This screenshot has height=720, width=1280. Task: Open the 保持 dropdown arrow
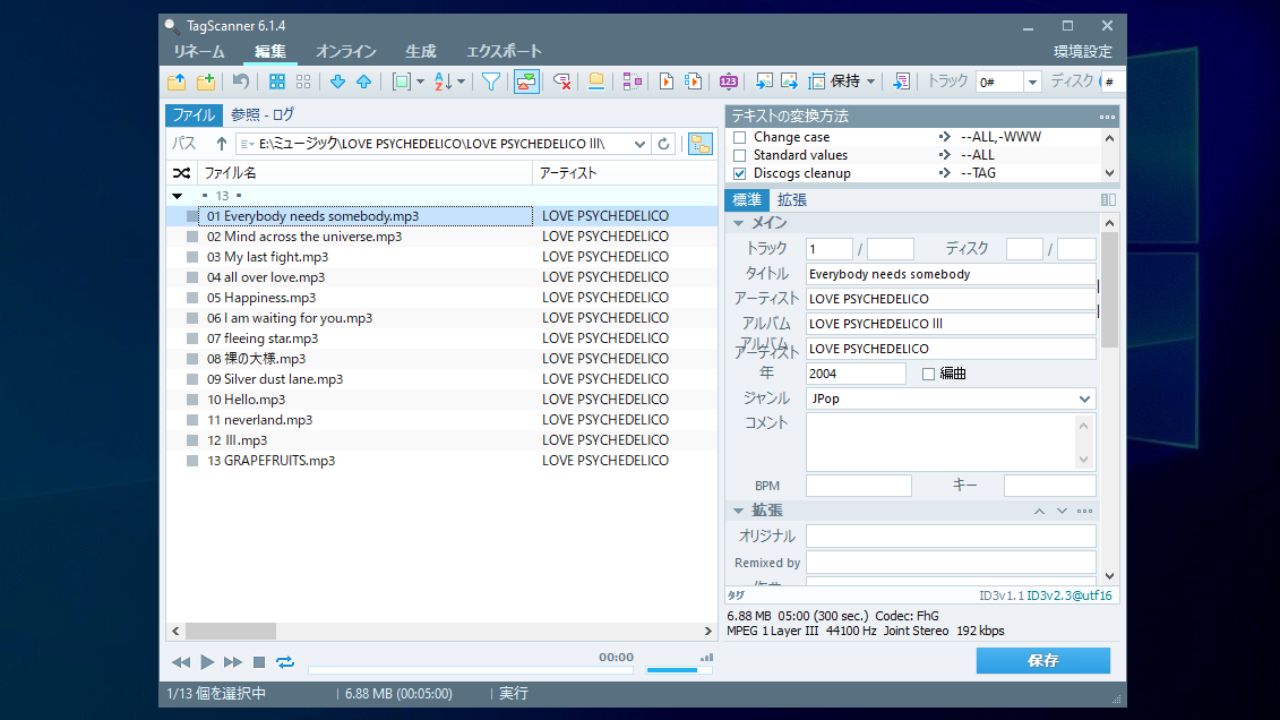871,82
